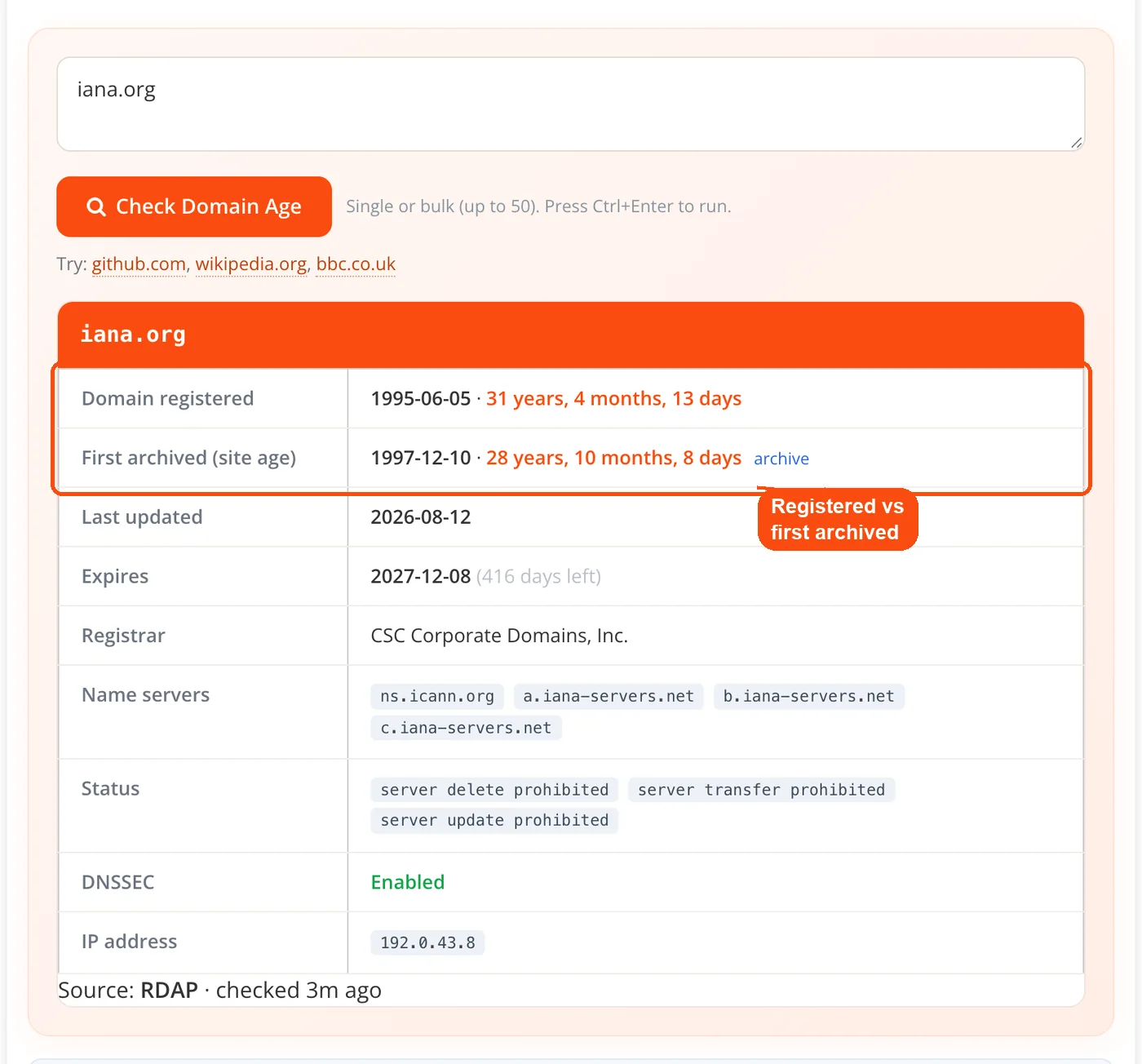Click the registration date 1995-06-05
Image resolution: width=1142 pixels, height=1064 pixels.
(x=421, y=398)
